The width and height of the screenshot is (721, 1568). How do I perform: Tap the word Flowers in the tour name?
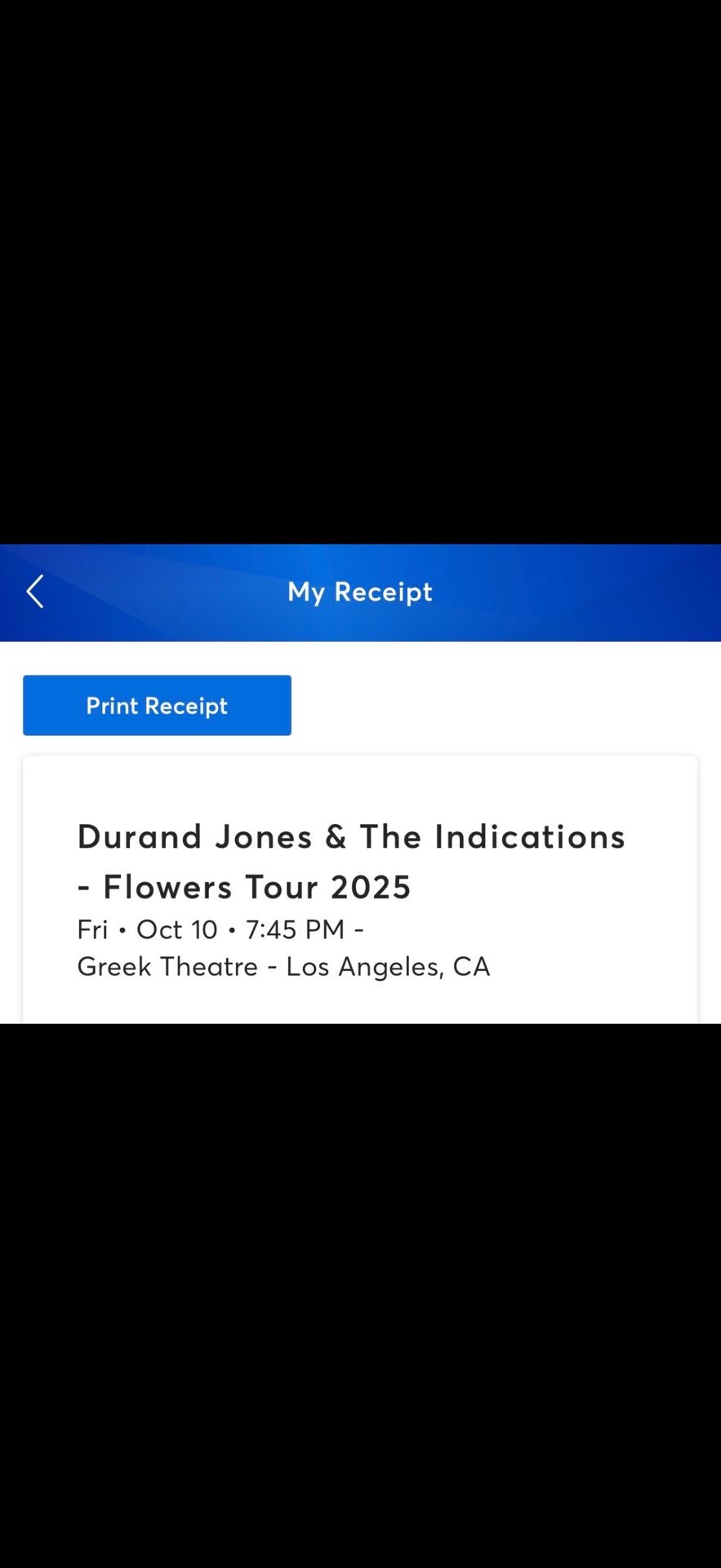(x=167, y=886)
